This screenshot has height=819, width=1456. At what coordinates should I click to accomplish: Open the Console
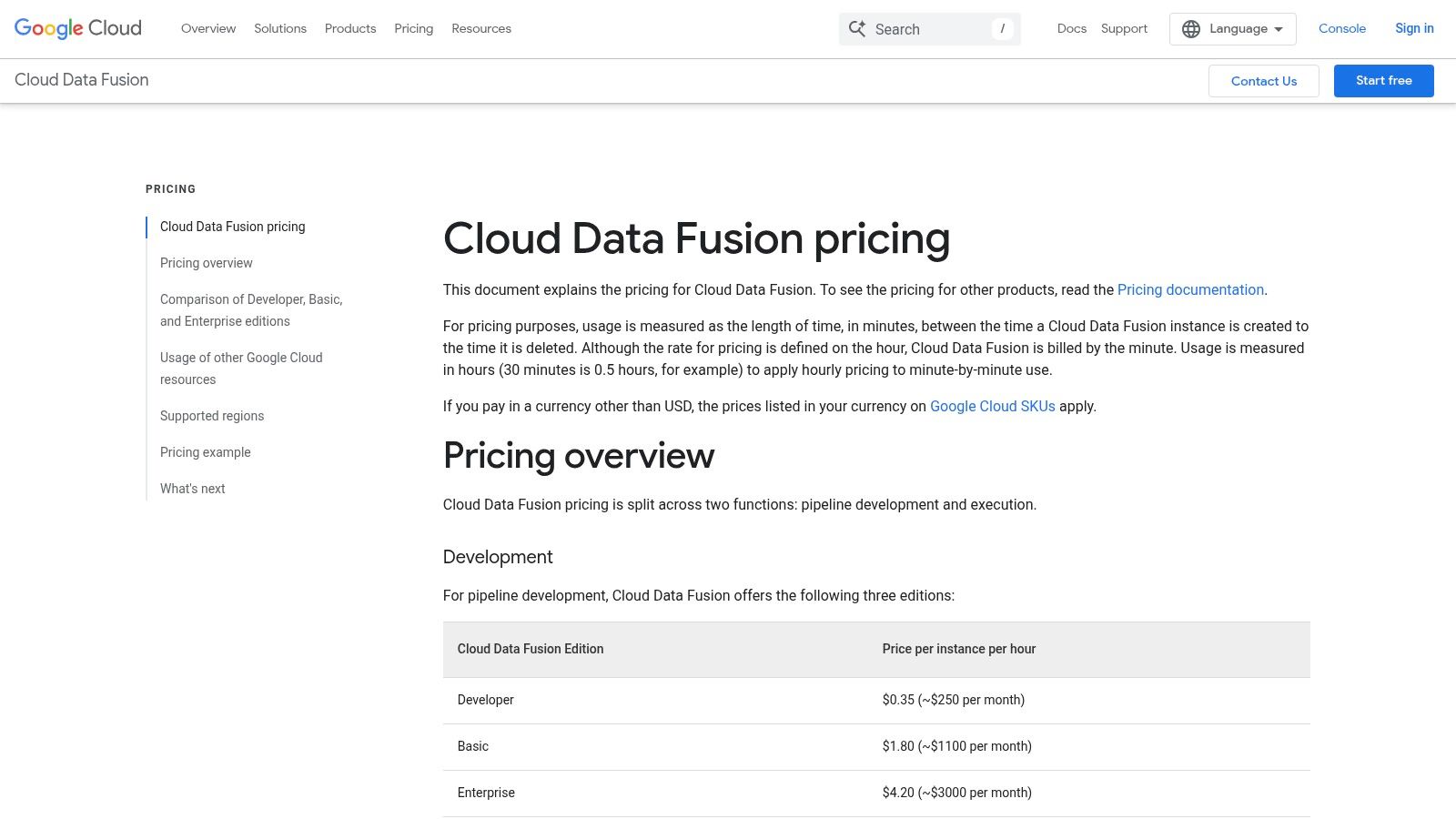click(x=1341, y=28)
